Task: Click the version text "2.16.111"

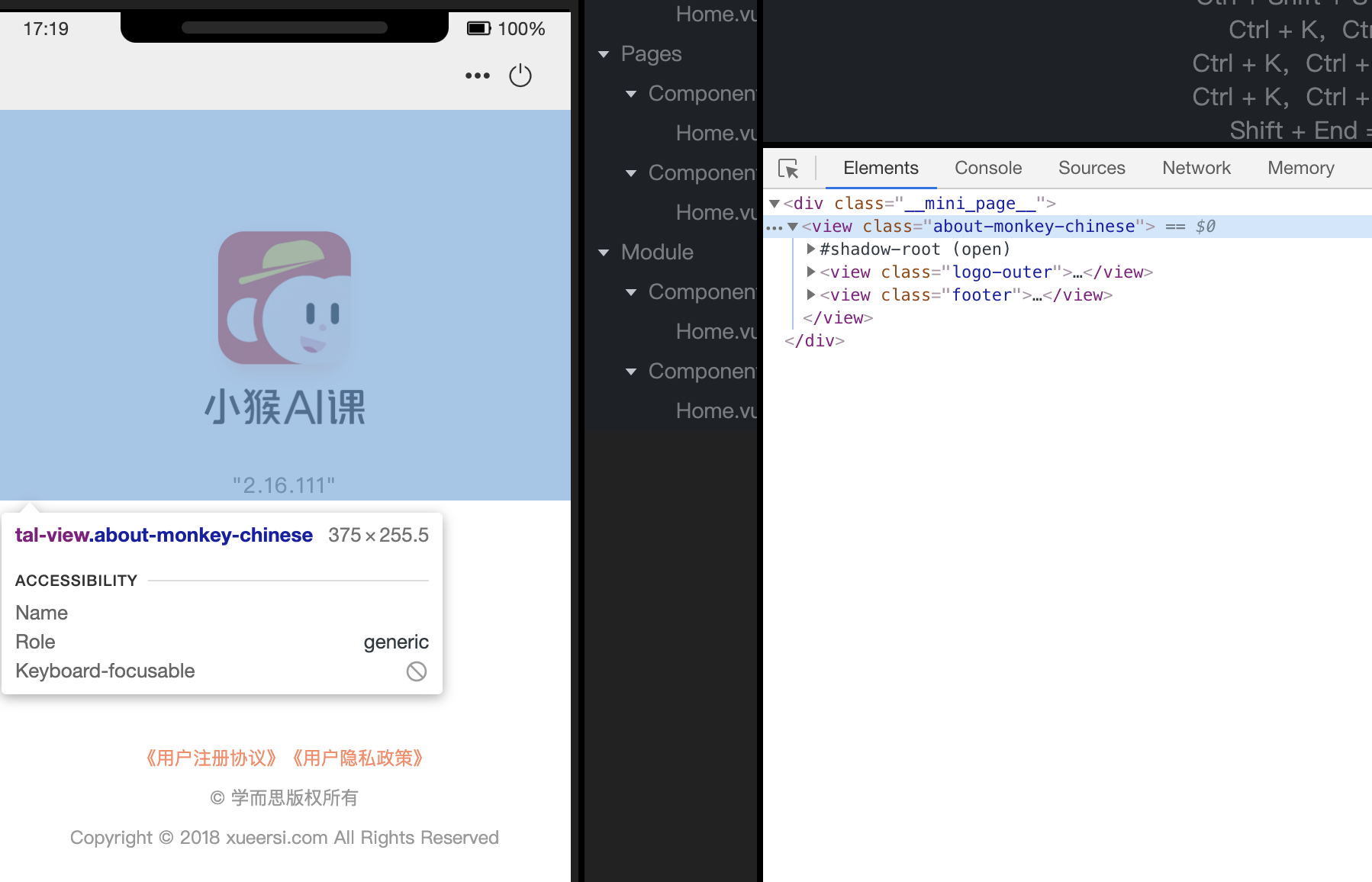Action: [x=284, y=485]
